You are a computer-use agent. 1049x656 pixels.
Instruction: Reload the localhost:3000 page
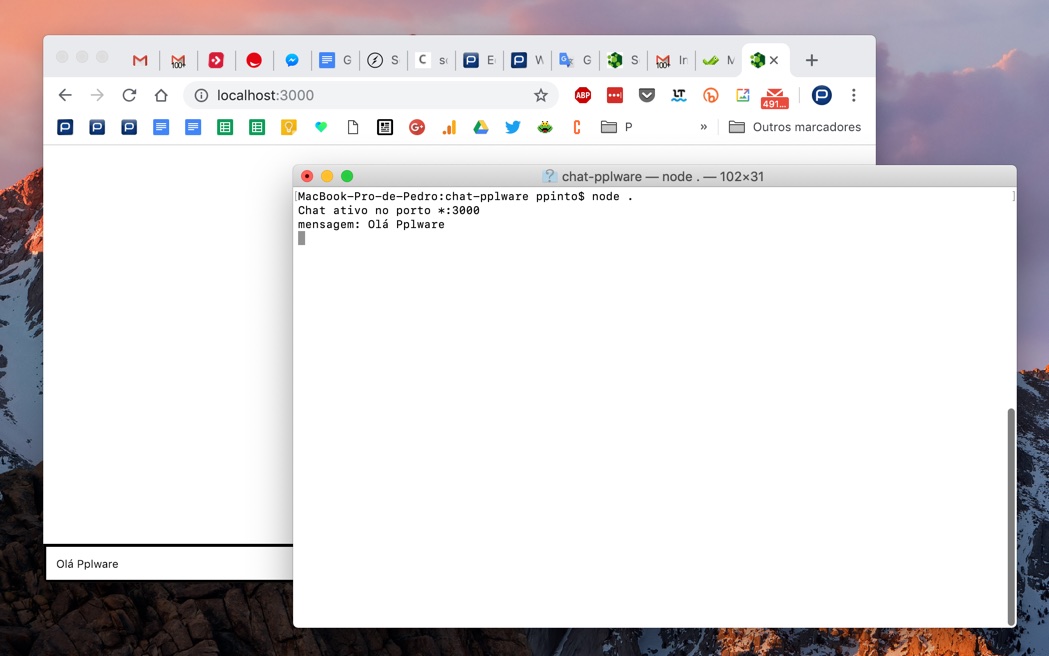129,95
